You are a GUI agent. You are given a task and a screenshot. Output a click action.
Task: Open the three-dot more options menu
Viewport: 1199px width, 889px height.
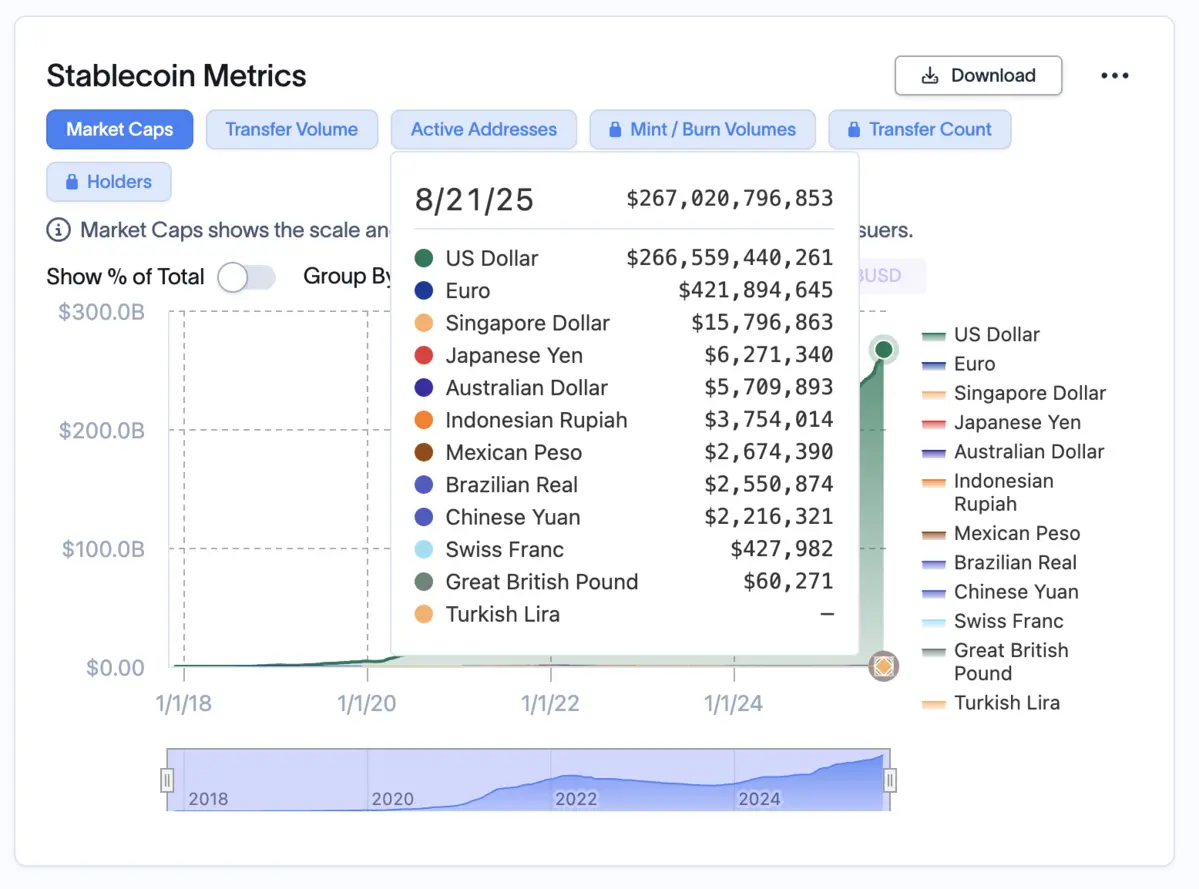click(1114, 76)
